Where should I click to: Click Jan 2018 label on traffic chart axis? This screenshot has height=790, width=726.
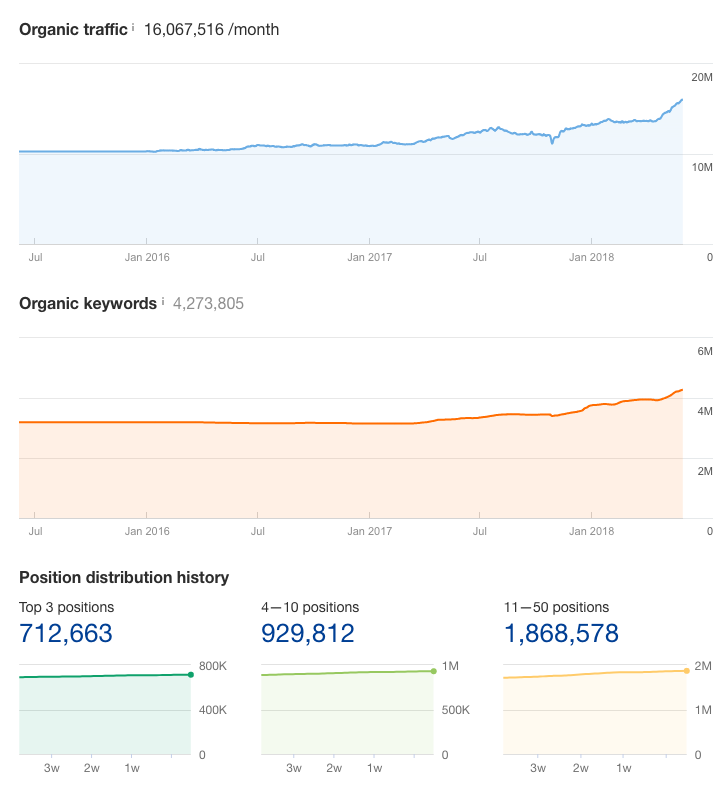coord(591,257)
